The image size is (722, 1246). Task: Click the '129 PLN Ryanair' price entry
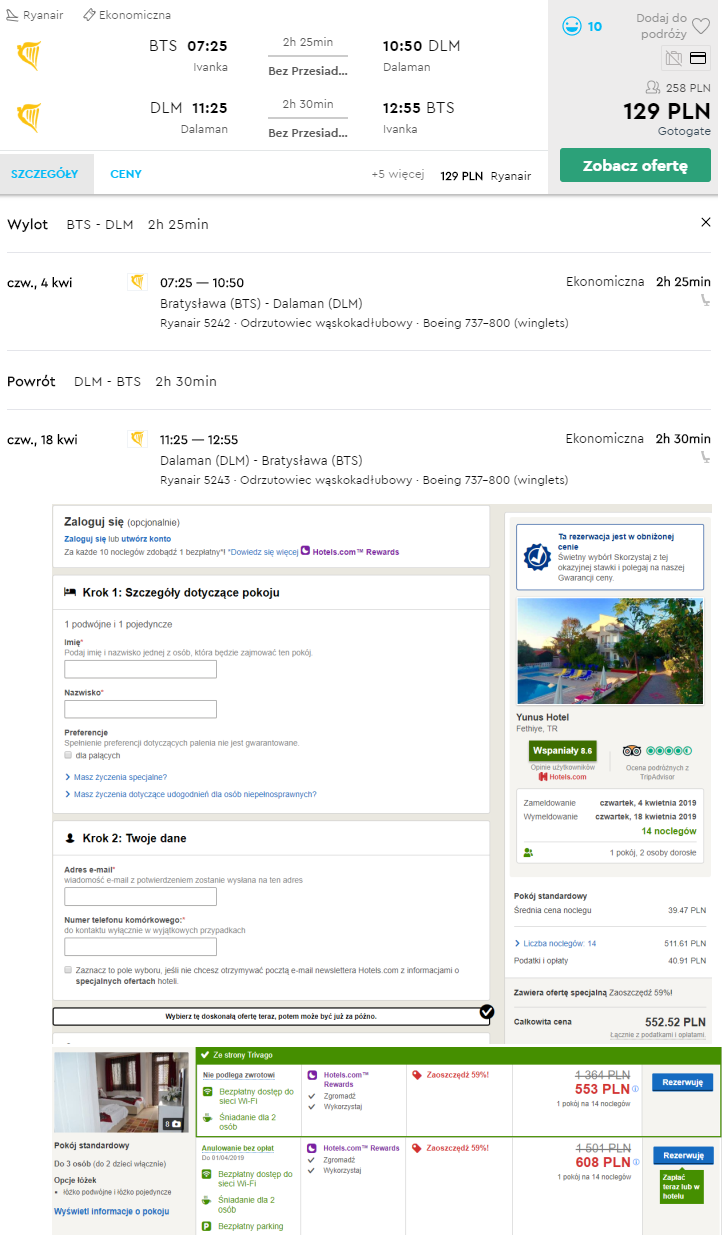coord(485,175)
